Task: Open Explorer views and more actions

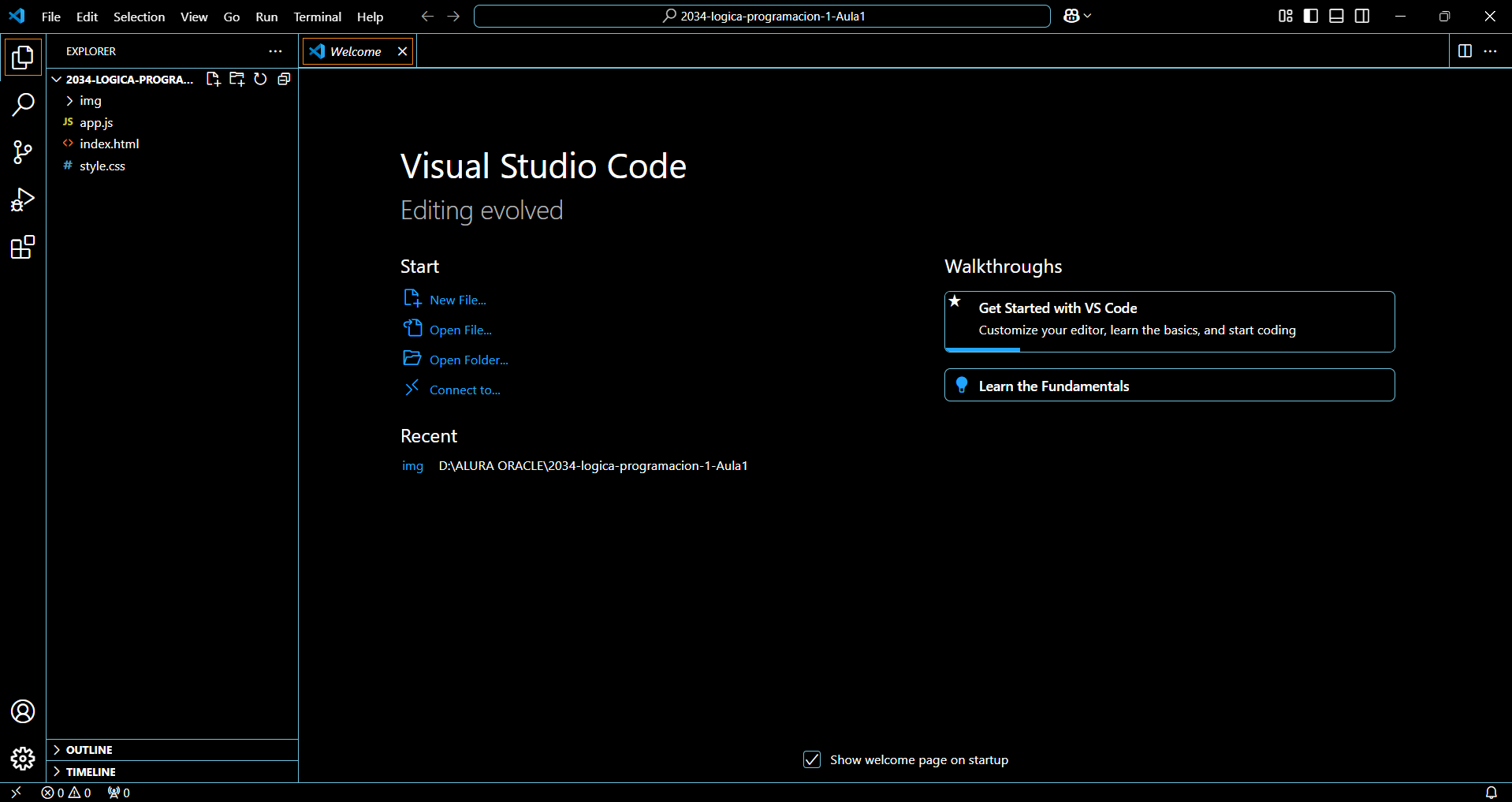Action: click(275, 51)
